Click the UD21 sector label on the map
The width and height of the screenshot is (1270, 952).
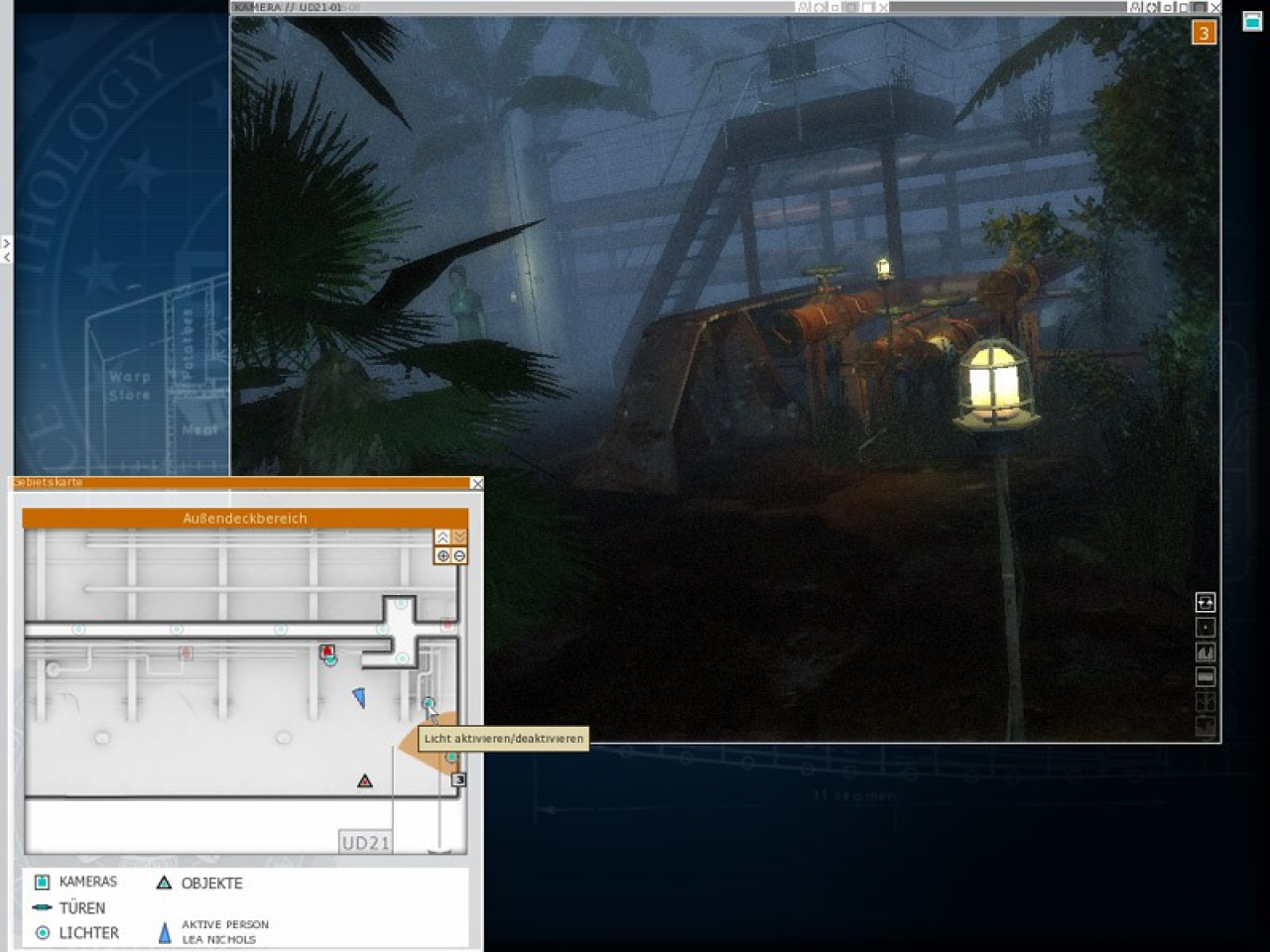(x=365, y=843)
